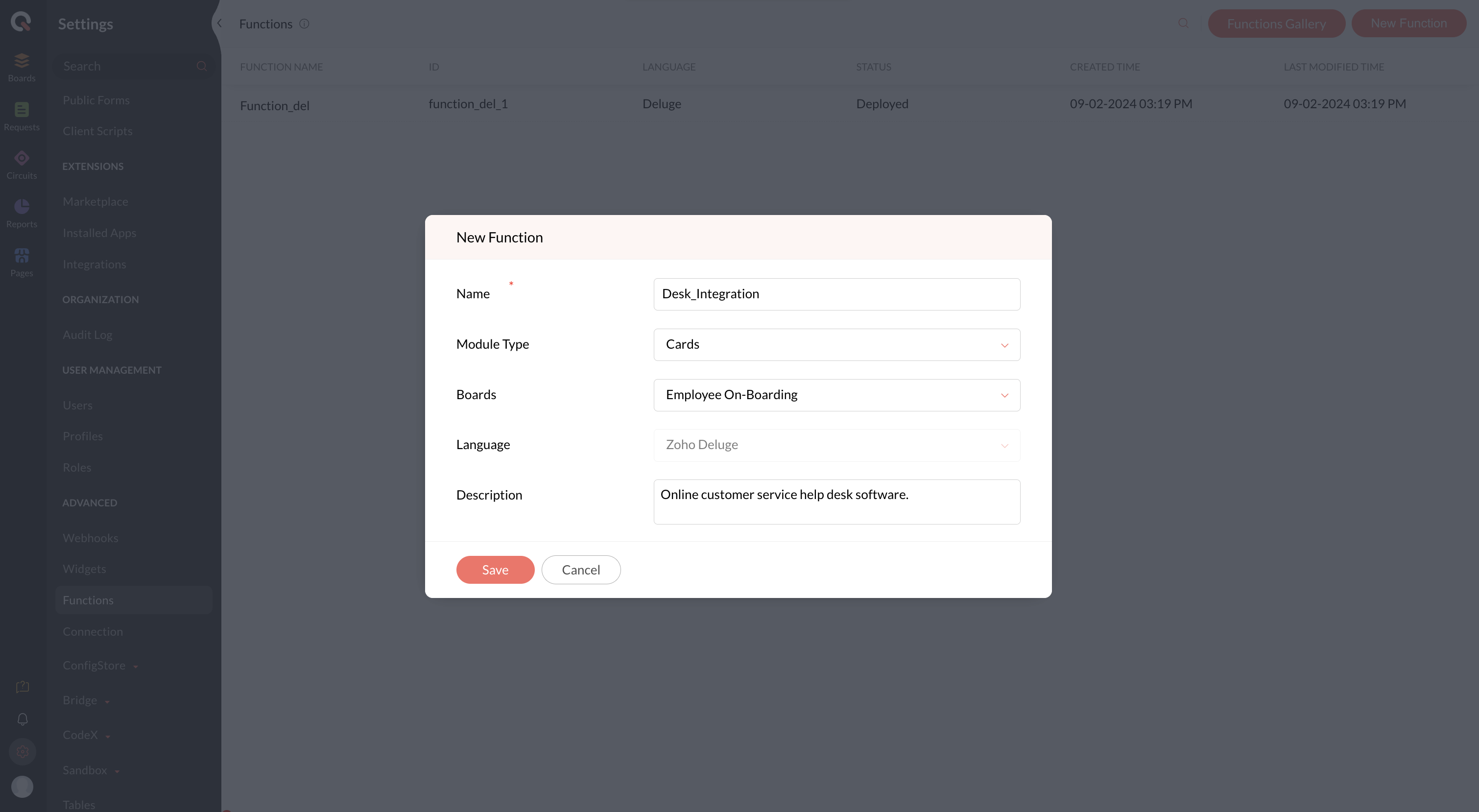Expand the ConfigStore menu arrow
This screenshot has height=812, width=1479.
click(136, 667)
